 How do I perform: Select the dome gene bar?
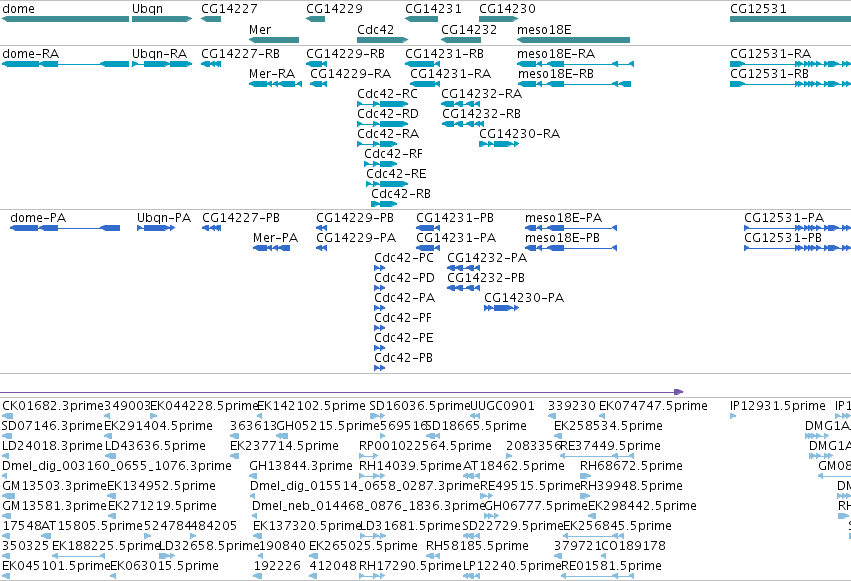[66, 19]
